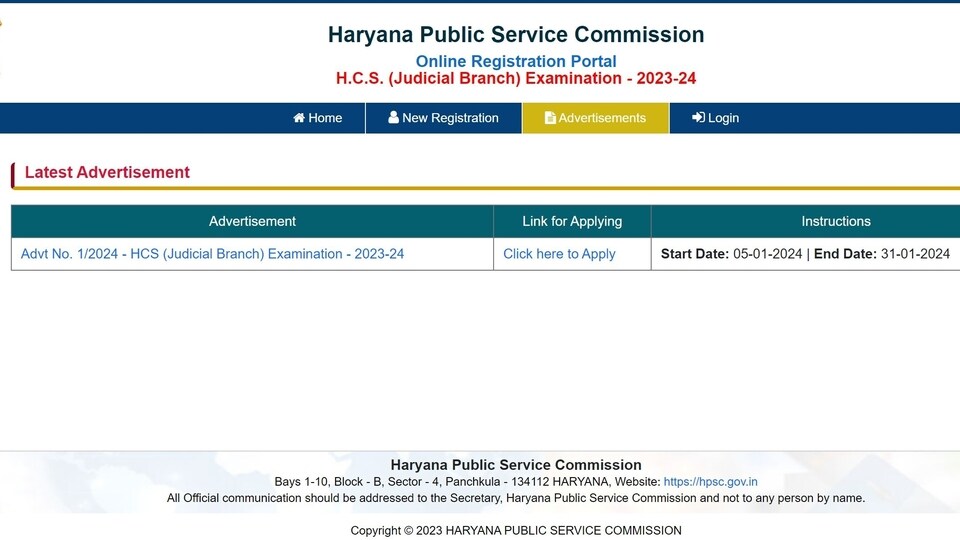Click the 'Click here to Apply' link
Viewport: 960px width, 540px height.
pos(559,253)
